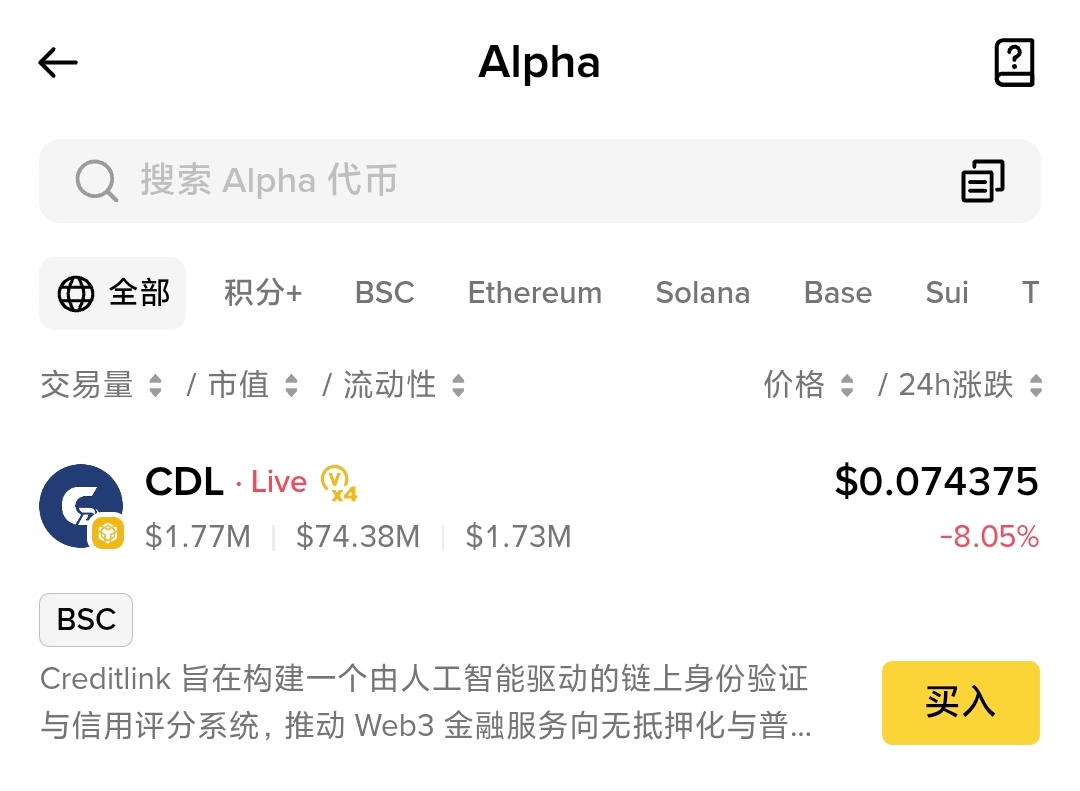The image size is (1080, 791).
Task: Sort by 流动性 liquidity
Action: 403,385
